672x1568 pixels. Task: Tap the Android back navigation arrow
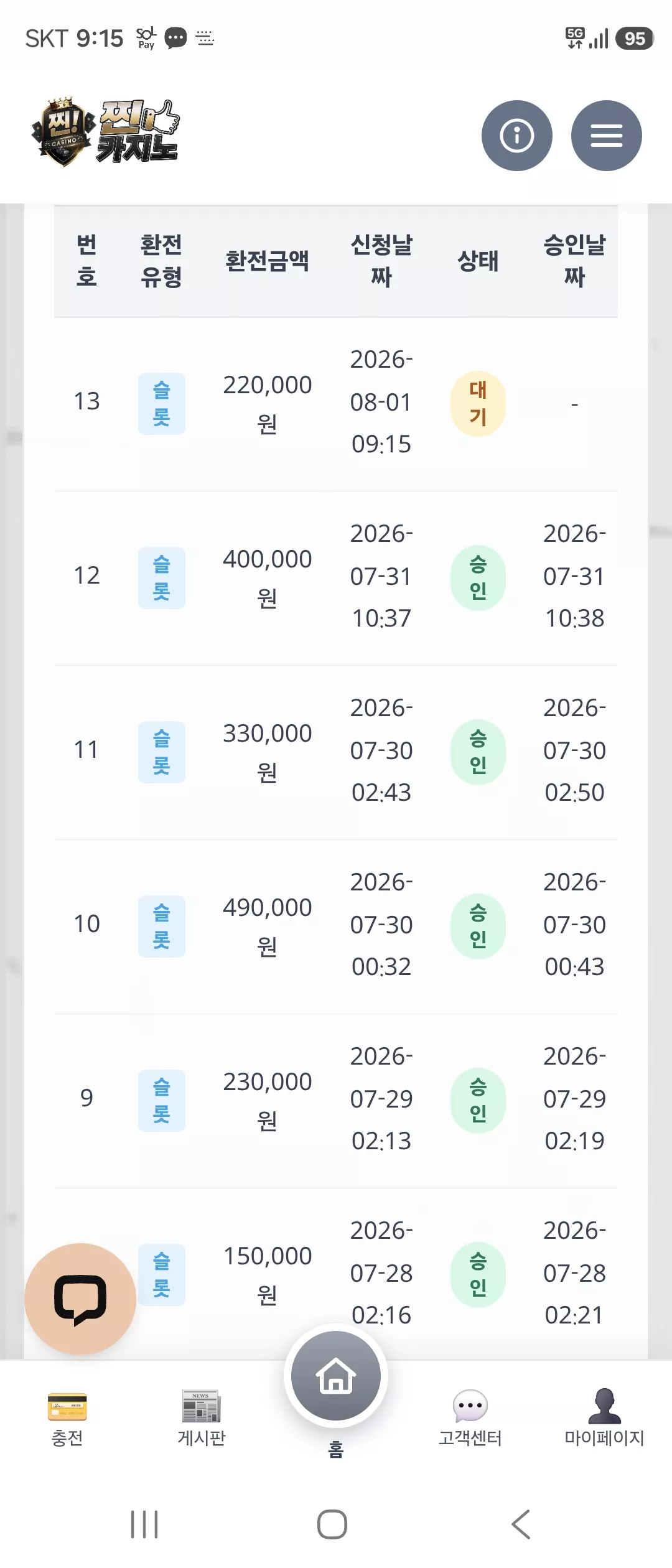[x=521, y=1524]
